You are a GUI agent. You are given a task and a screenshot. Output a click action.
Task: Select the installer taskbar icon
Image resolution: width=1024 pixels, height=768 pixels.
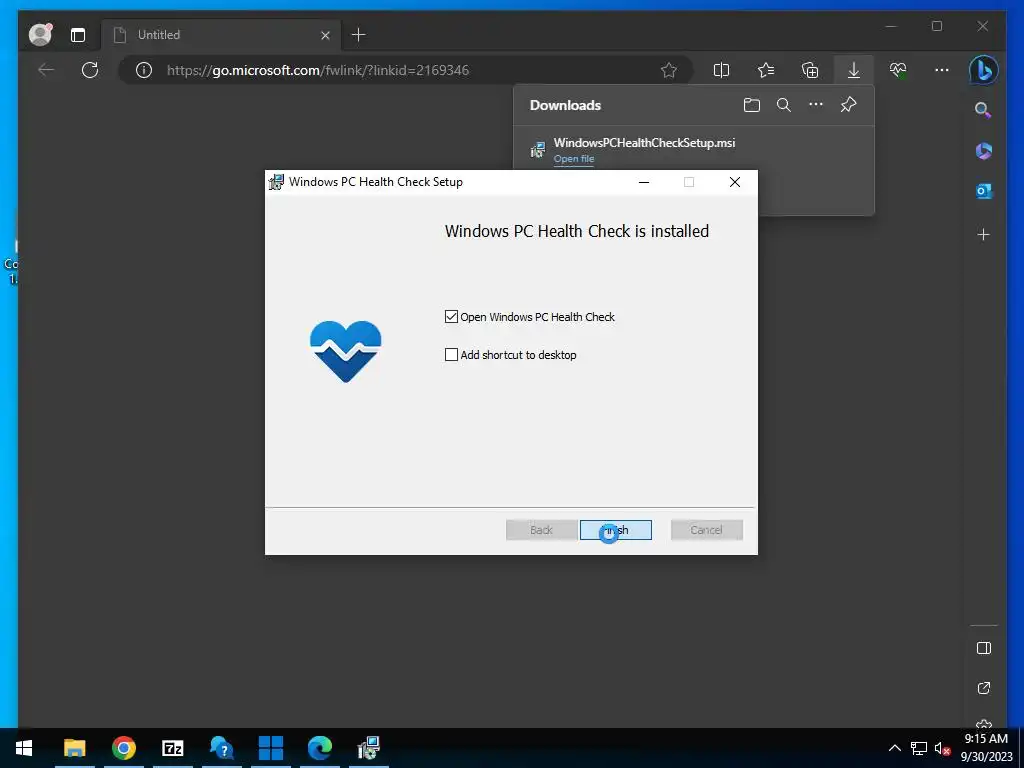(369, 748)
